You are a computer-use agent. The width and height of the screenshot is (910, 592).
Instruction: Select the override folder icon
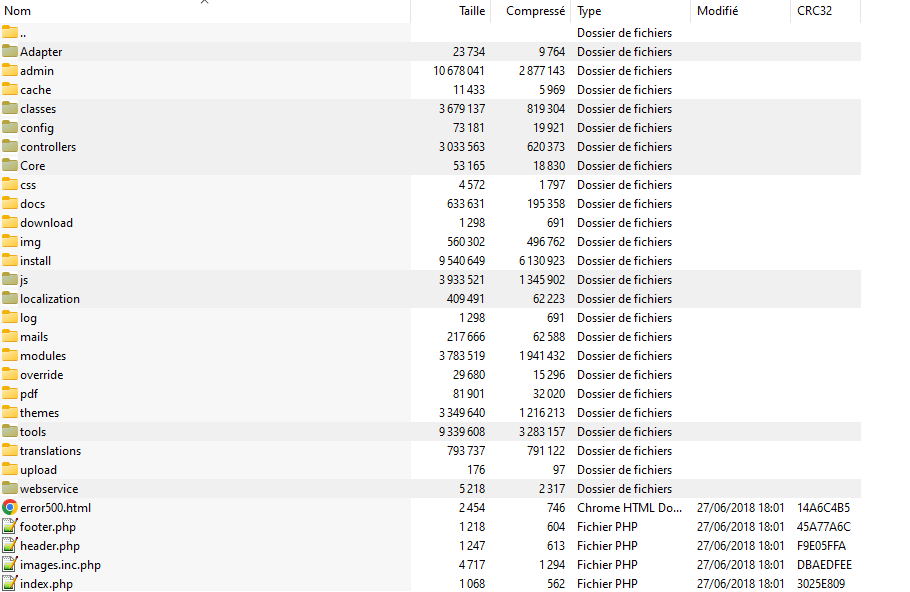pos(10,374)
